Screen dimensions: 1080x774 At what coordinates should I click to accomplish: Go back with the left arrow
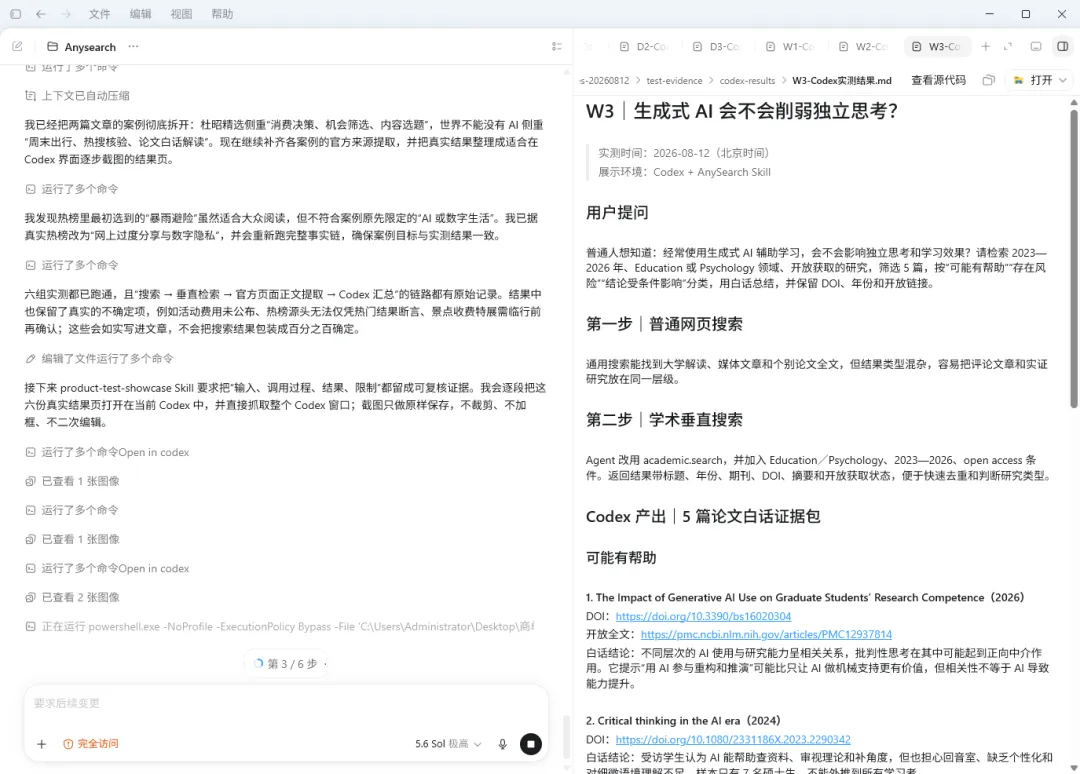[x=41, y=14]
